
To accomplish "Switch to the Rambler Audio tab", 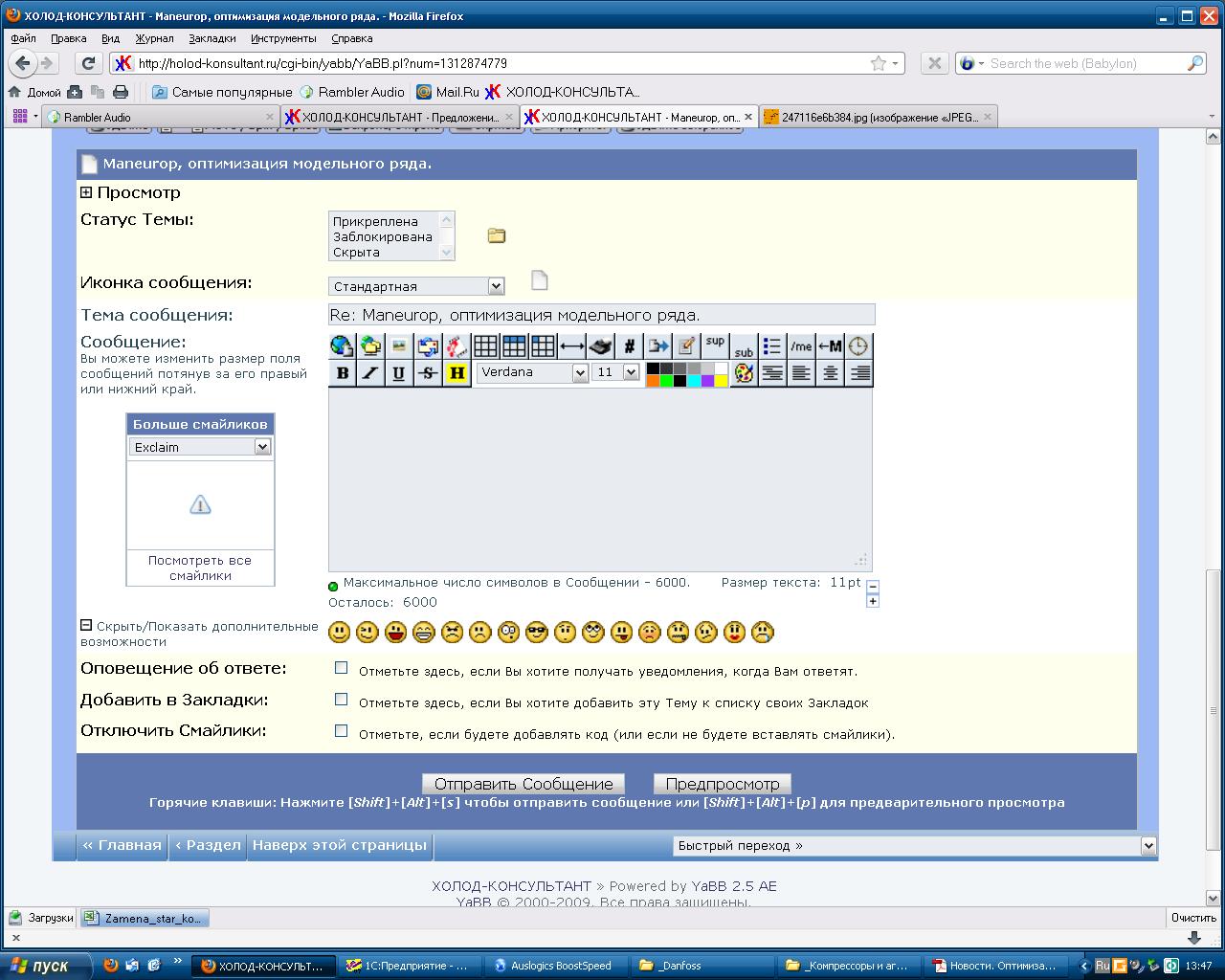I will (160, 117).
